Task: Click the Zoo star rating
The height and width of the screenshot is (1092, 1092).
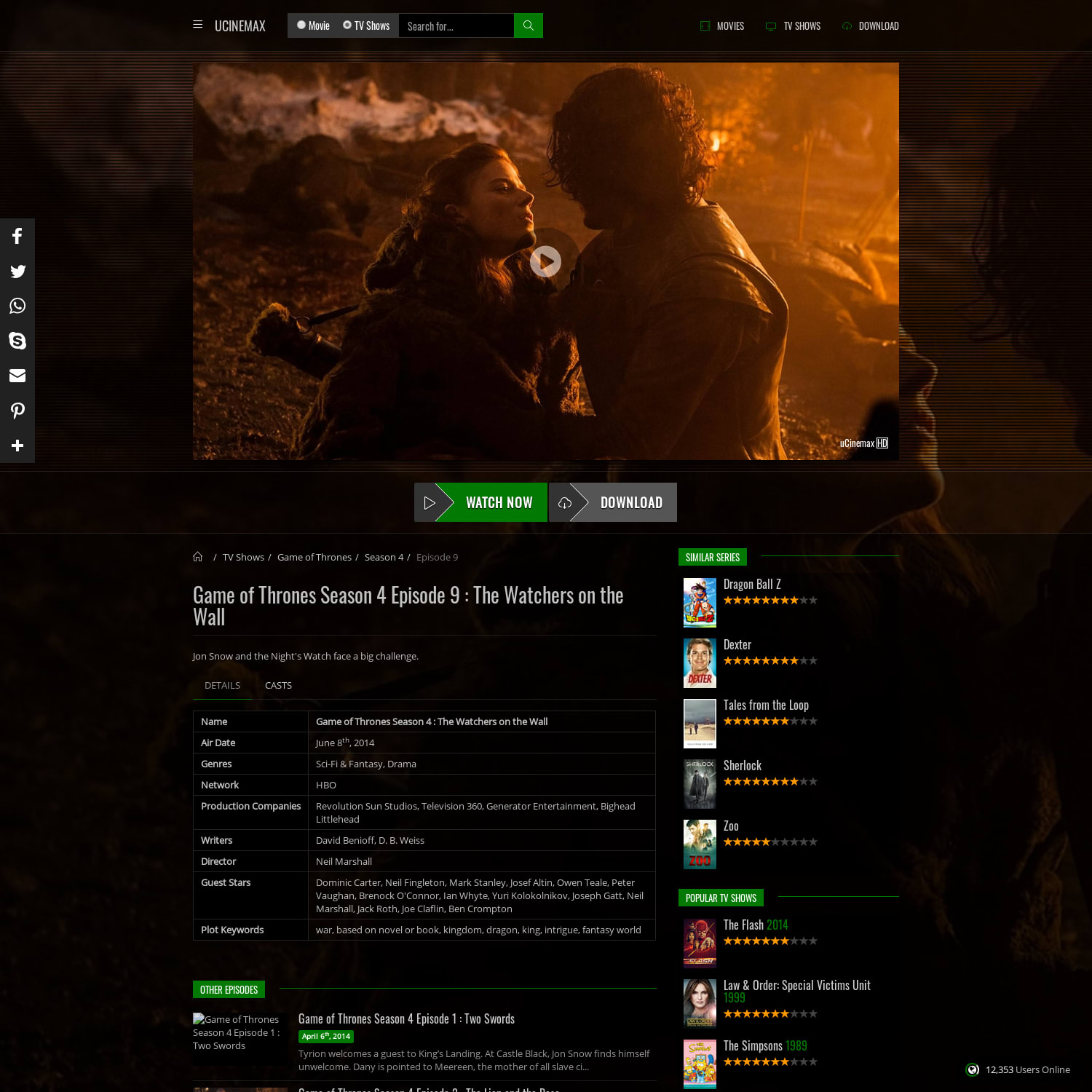Action: 770,842
